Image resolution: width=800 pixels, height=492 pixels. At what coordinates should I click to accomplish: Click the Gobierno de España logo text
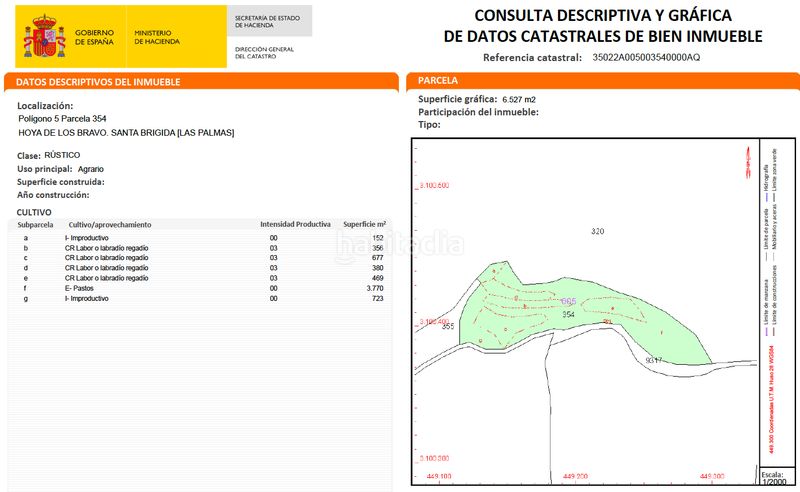pyautogui.click(x=95, y=37)
